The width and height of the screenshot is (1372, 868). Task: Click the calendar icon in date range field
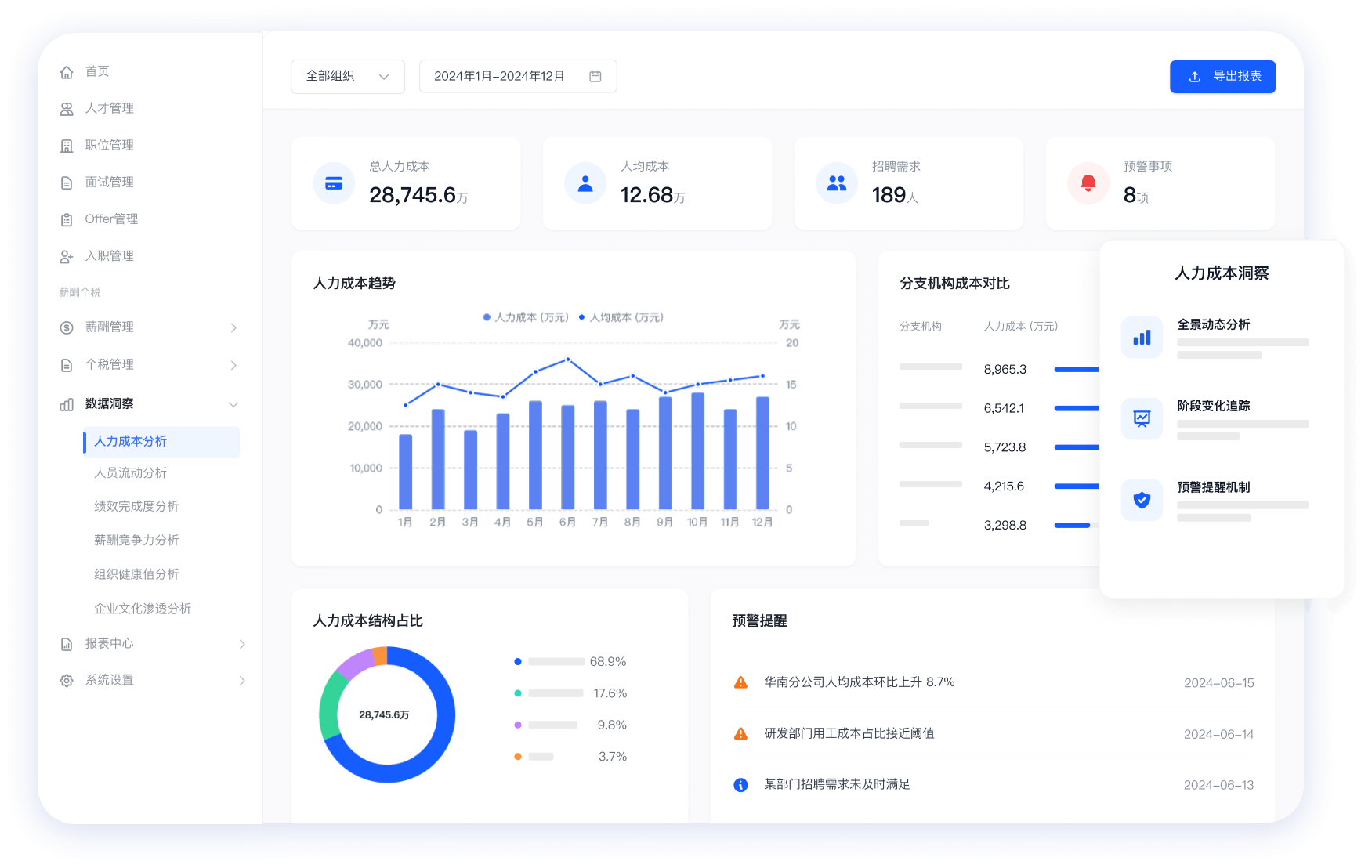click(595, 76)
